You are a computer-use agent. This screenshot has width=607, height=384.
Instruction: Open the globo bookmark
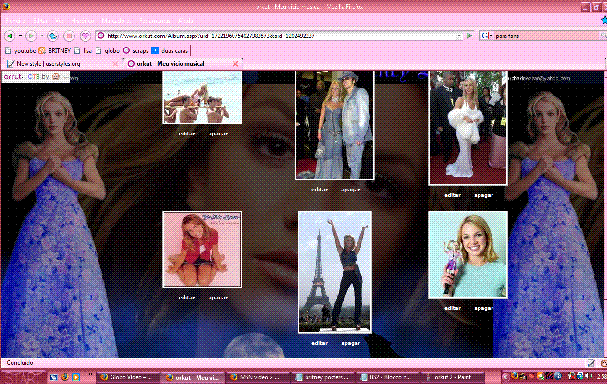(108, 51)
